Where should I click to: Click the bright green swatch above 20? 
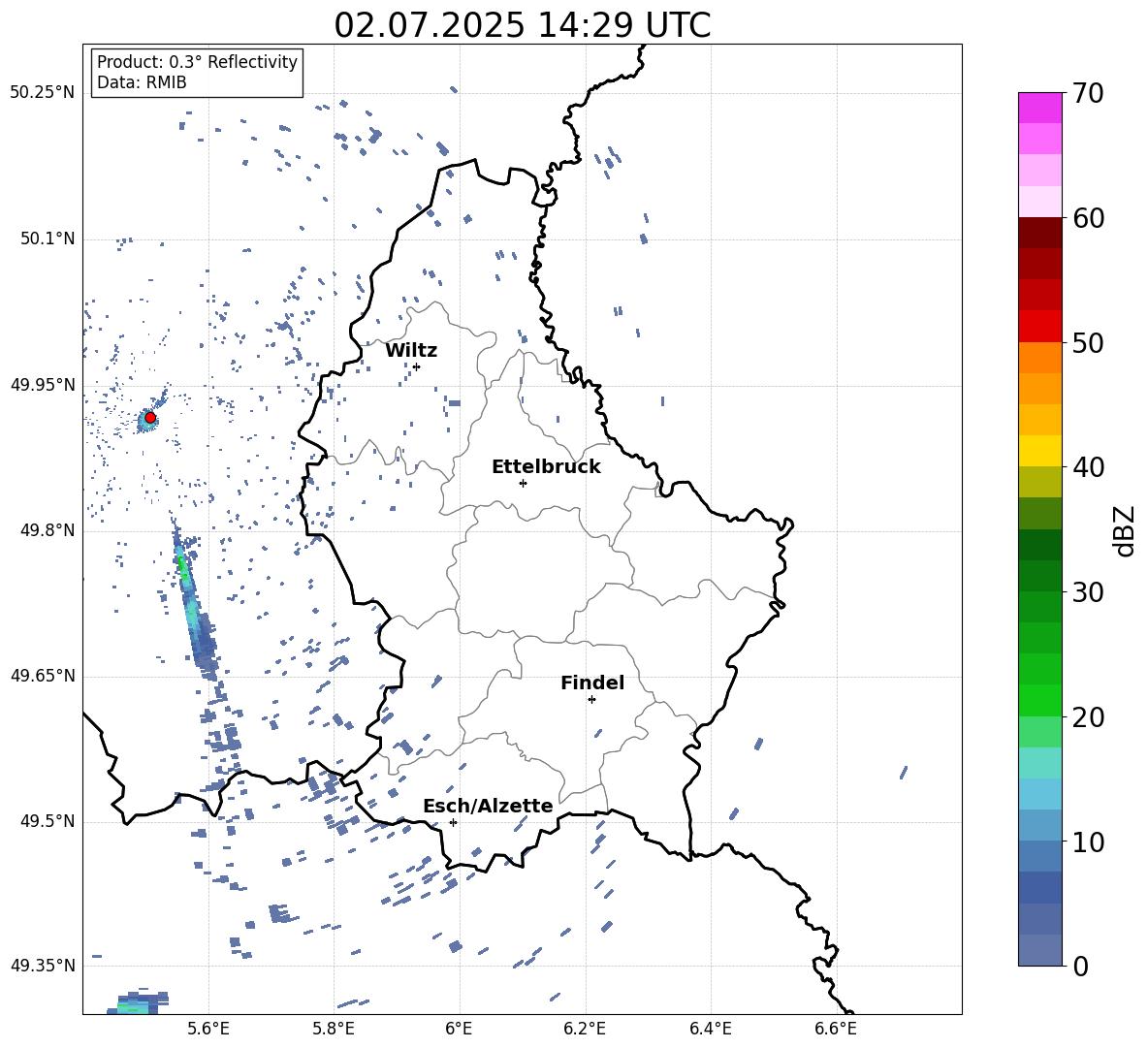coord(1039,700)
